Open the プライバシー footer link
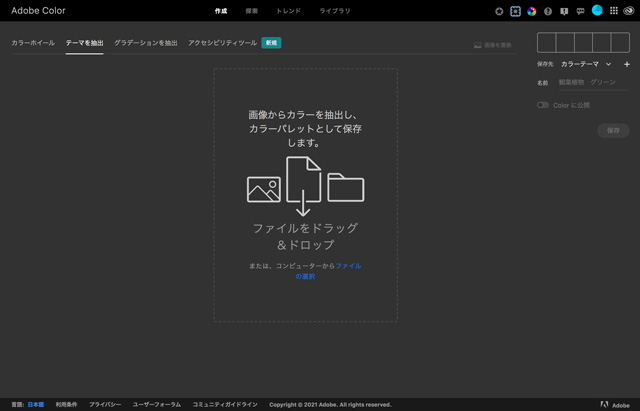Screen dimensions: 640x411 [105, 404]
